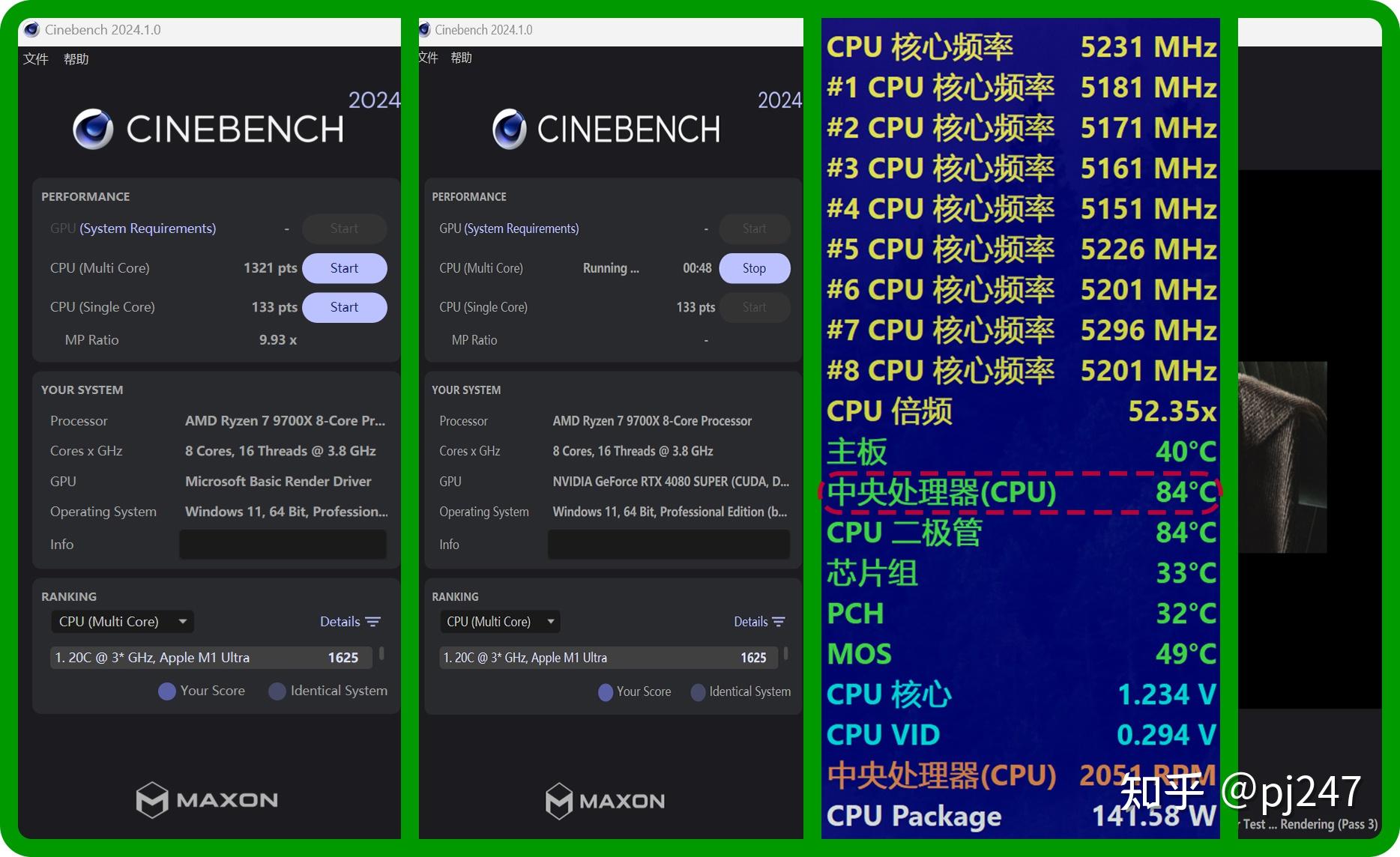Click 主板 40°C temperature row

click(x=1021, y=451)
